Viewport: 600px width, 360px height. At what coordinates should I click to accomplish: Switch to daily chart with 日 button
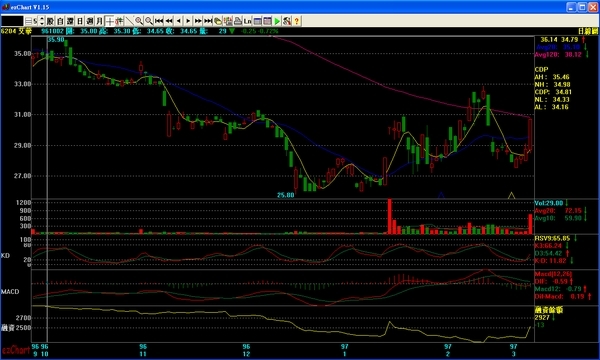tap(80, 21)
